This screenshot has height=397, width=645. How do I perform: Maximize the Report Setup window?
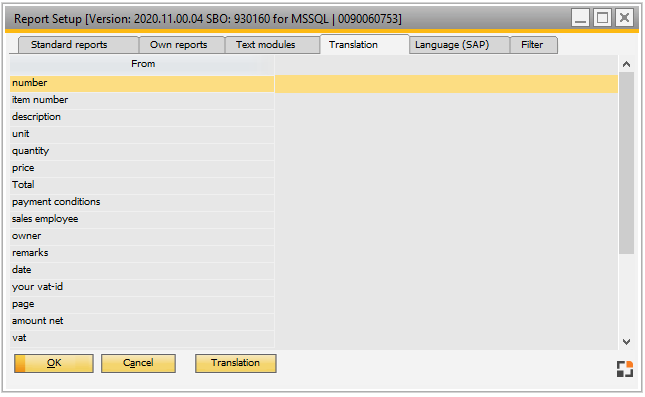(603, 18)
